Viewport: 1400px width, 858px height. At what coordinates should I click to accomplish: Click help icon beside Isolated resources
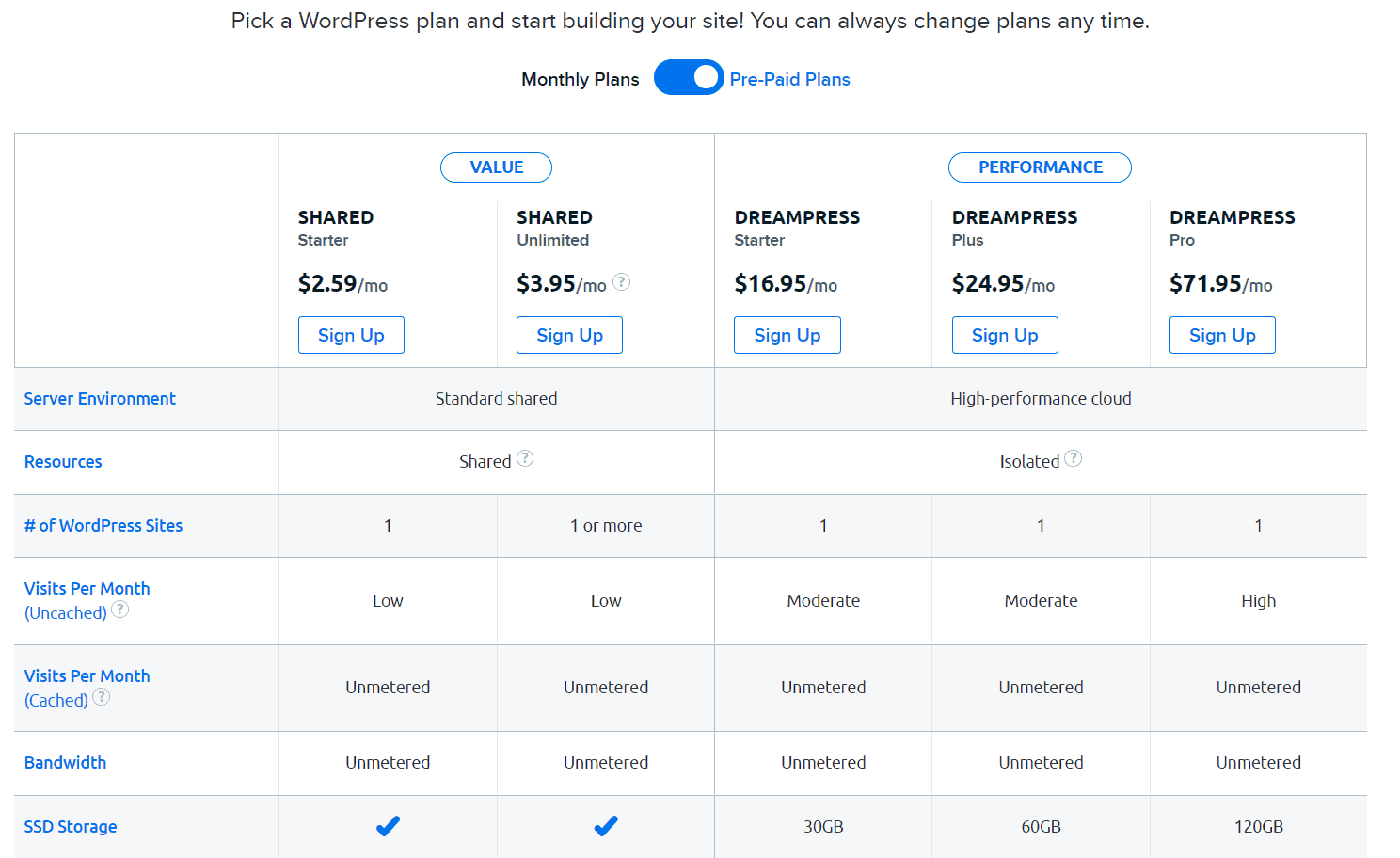[x=1073, y=458]
